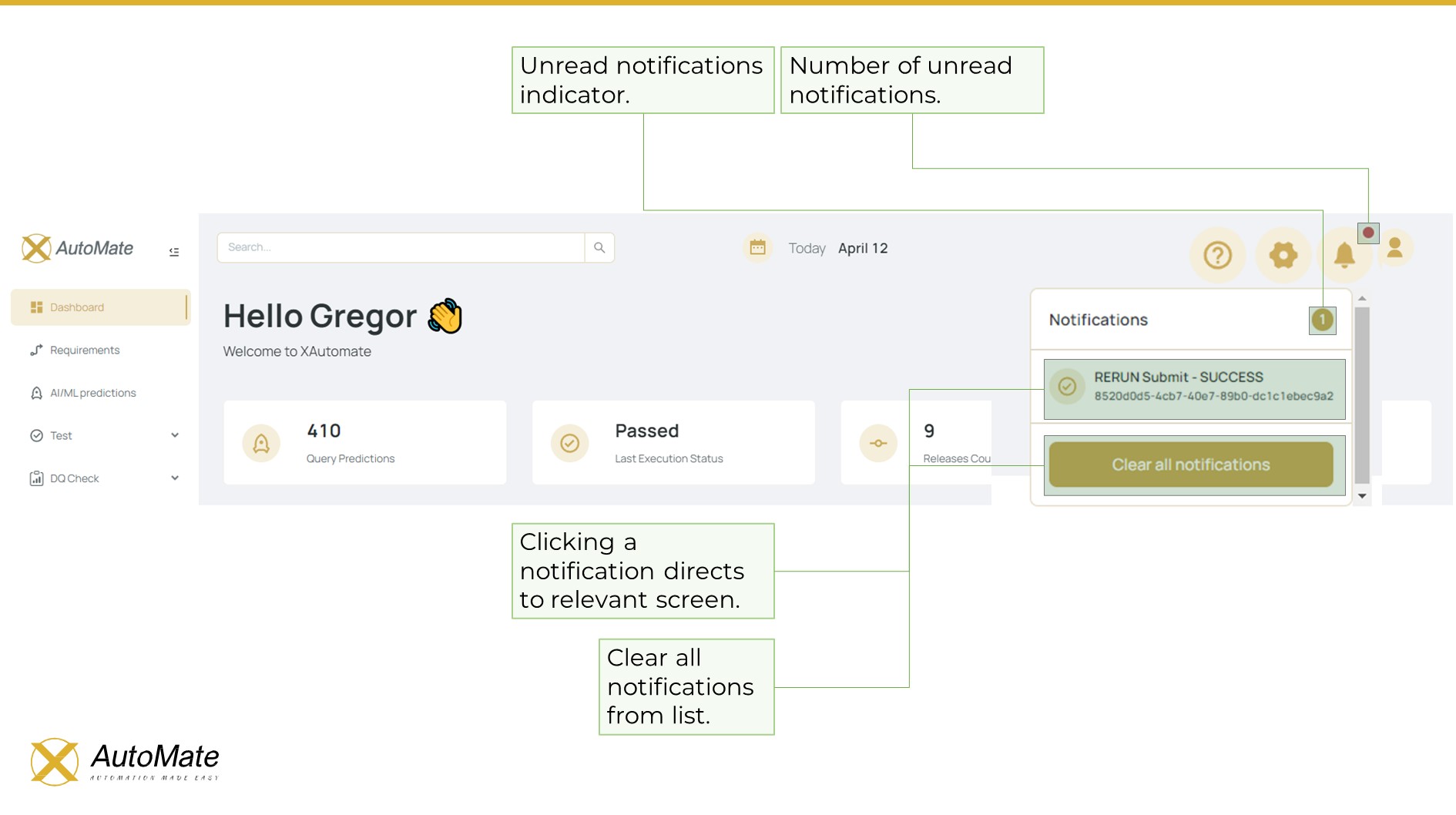Click the notification bell icon
The width and height of the screenshot is (1456, 815).
click(x=1344, y=255)
